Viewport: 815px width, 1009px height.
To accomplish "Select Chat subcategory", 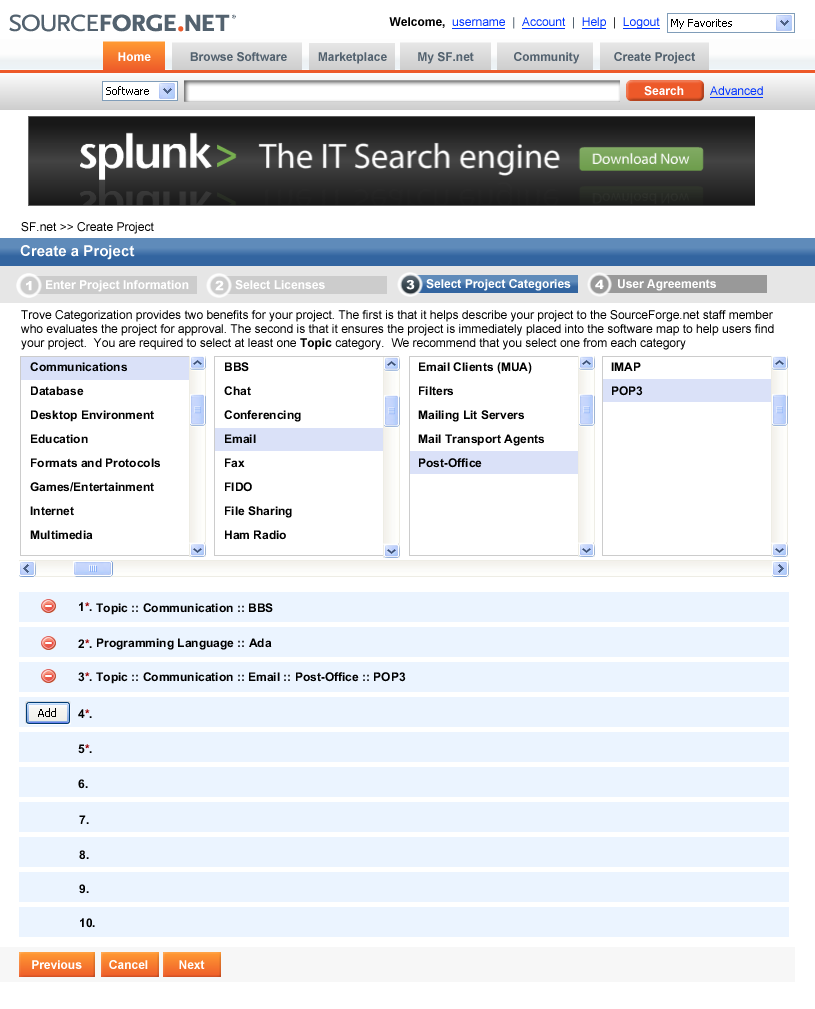I will point(299,391).
